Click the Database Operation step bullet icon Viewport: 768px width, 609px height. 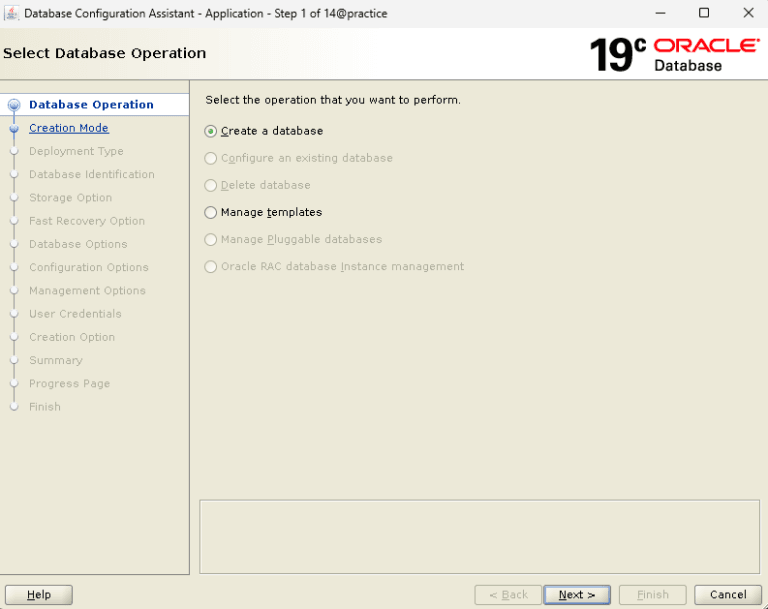pos(14,104)
